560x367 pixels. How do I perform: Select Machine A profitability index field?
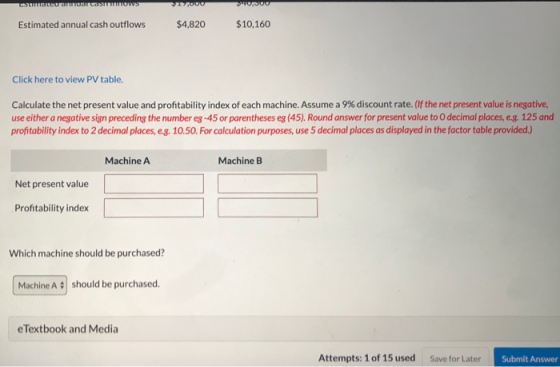[154, 207]
